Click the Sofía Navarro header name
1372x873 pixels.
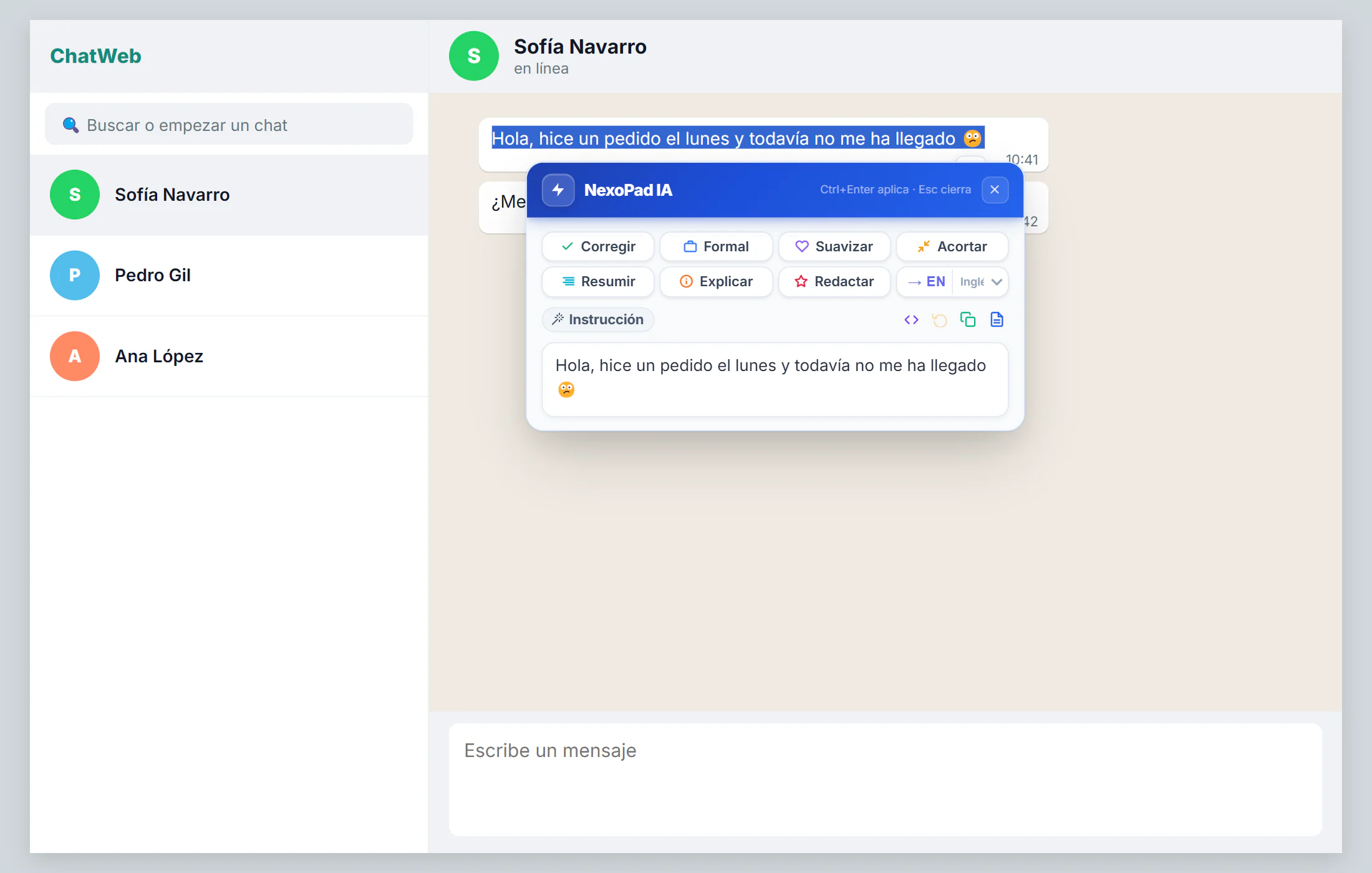click(580, 46)
